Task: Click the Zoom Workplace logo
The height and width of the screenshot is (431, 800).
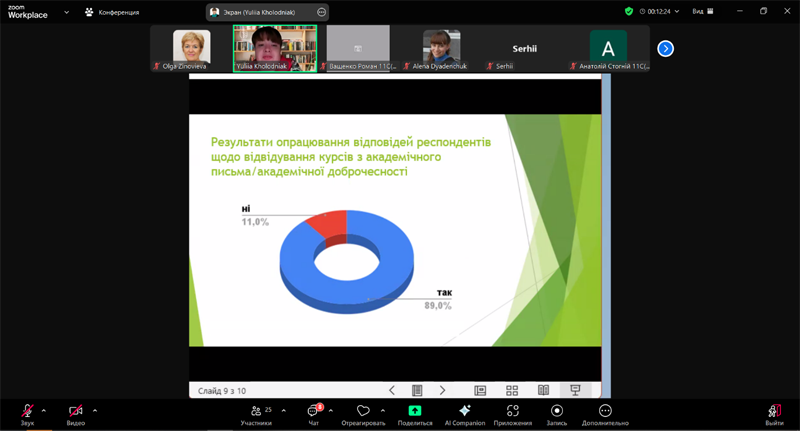Action: (28, 12)
